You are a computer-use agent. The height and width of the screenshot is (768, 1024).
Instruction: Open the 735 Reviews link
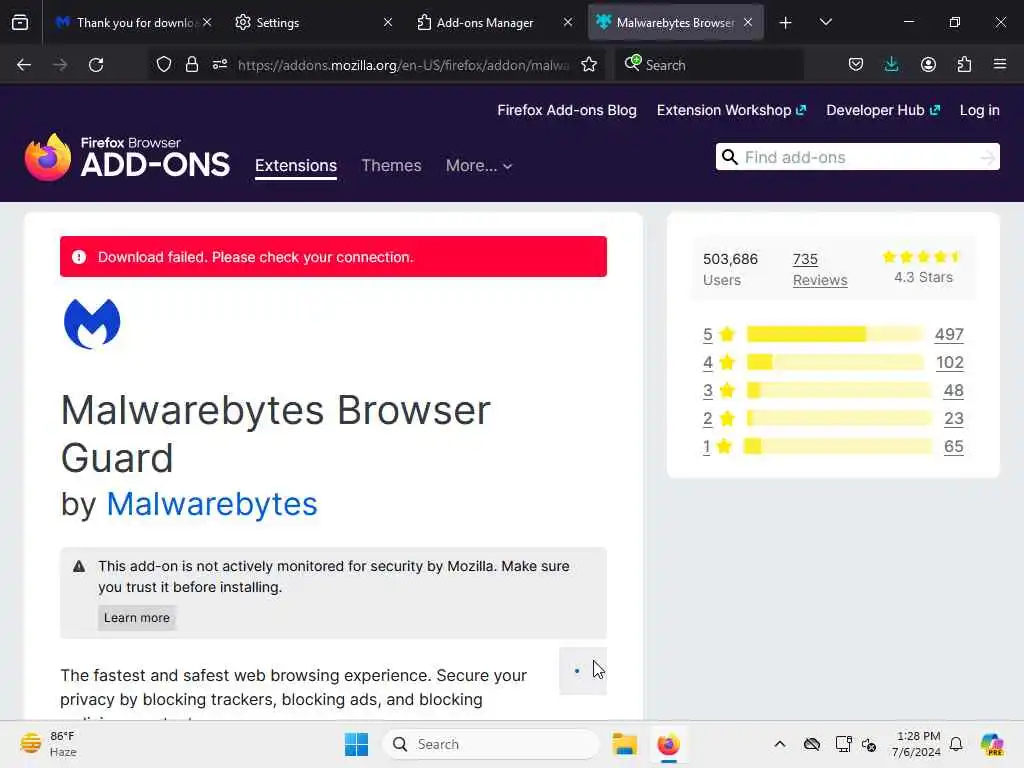[820, 269]
